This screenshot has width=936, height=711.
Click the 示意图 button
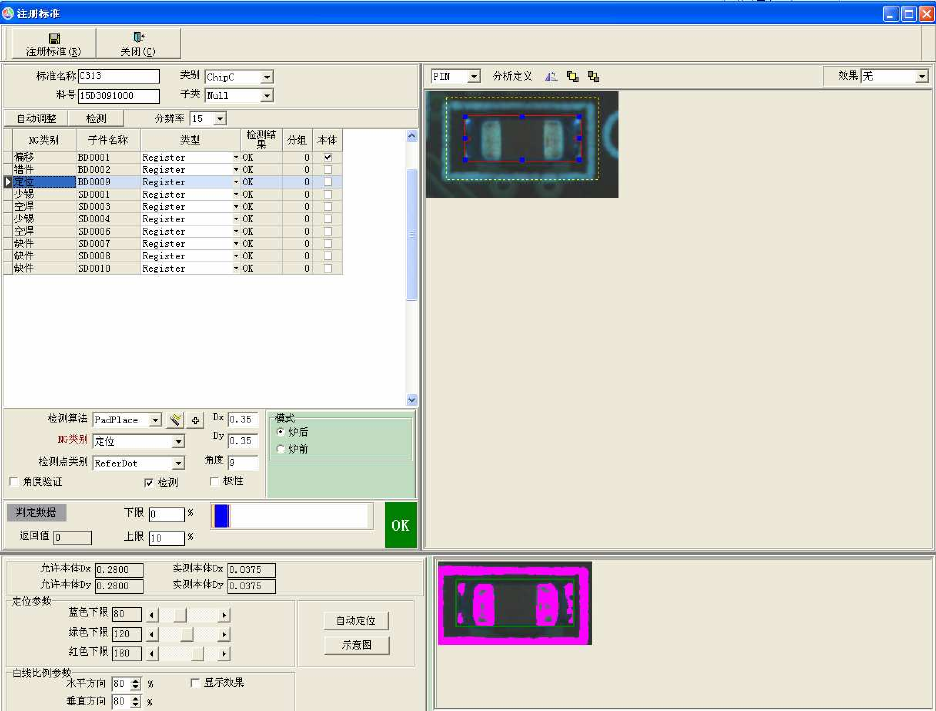click(356, 645)
